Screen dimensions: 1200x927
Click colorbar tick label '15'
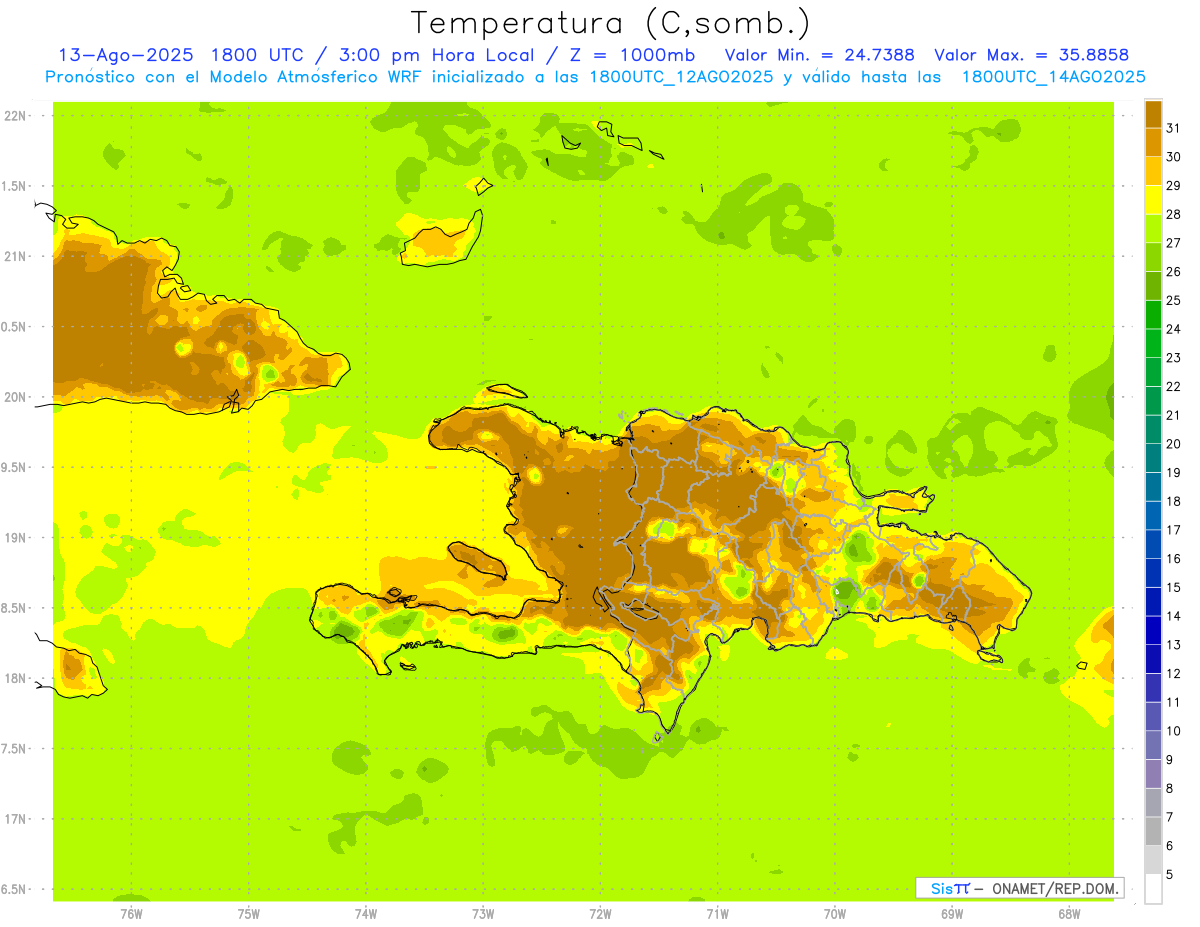(1173, 587)
